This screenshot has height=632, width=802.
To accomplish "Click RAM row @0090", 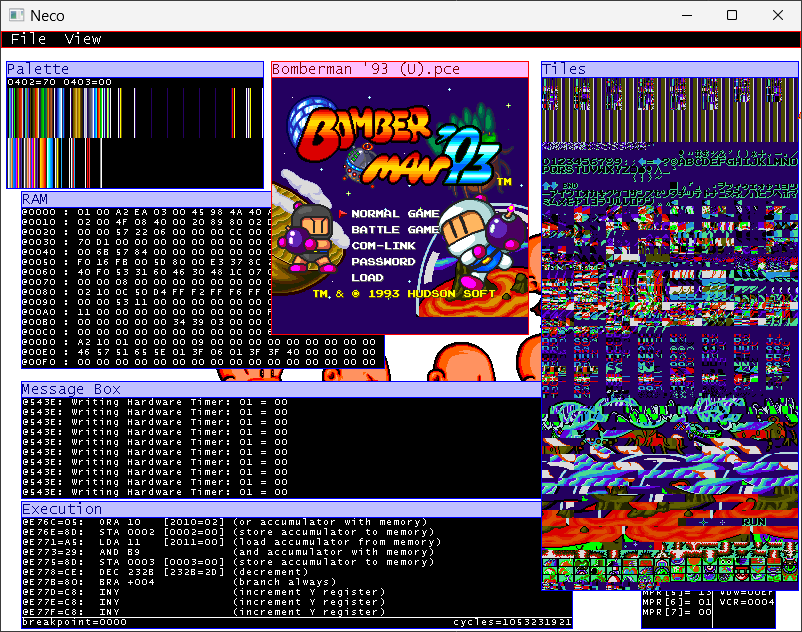I will pyautogui.click(x=146, y=302).
